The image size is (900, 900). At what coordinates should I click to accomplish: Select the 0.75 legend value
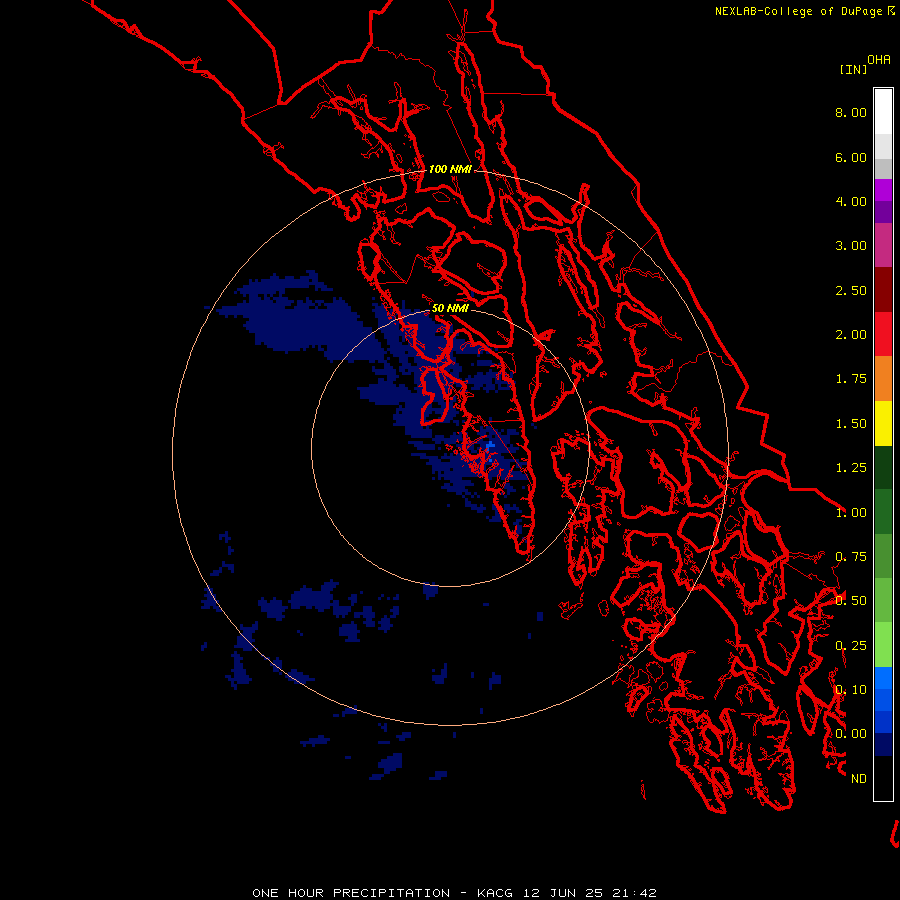click(x=851, y=557)
